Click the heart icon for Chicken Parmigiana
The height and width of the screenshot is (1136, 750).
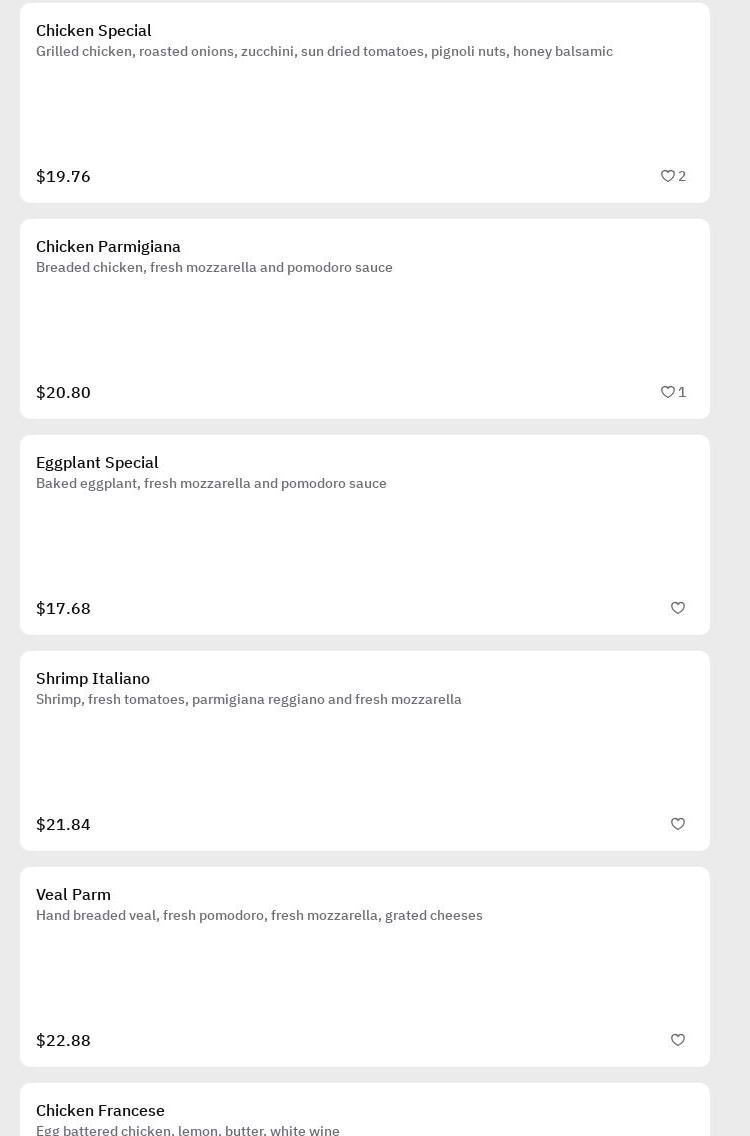click(668, 392)
